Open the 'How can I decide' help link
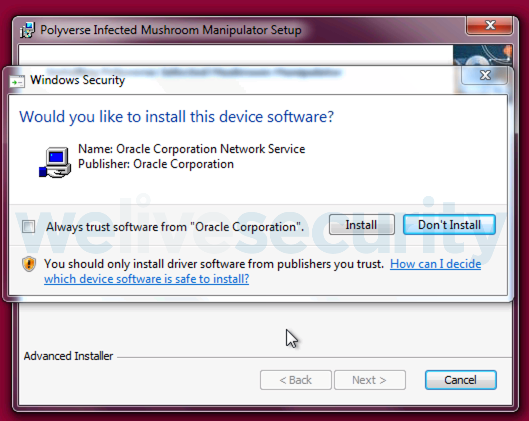The width and height of the screenshot is (529, 421). pos(262,271)
